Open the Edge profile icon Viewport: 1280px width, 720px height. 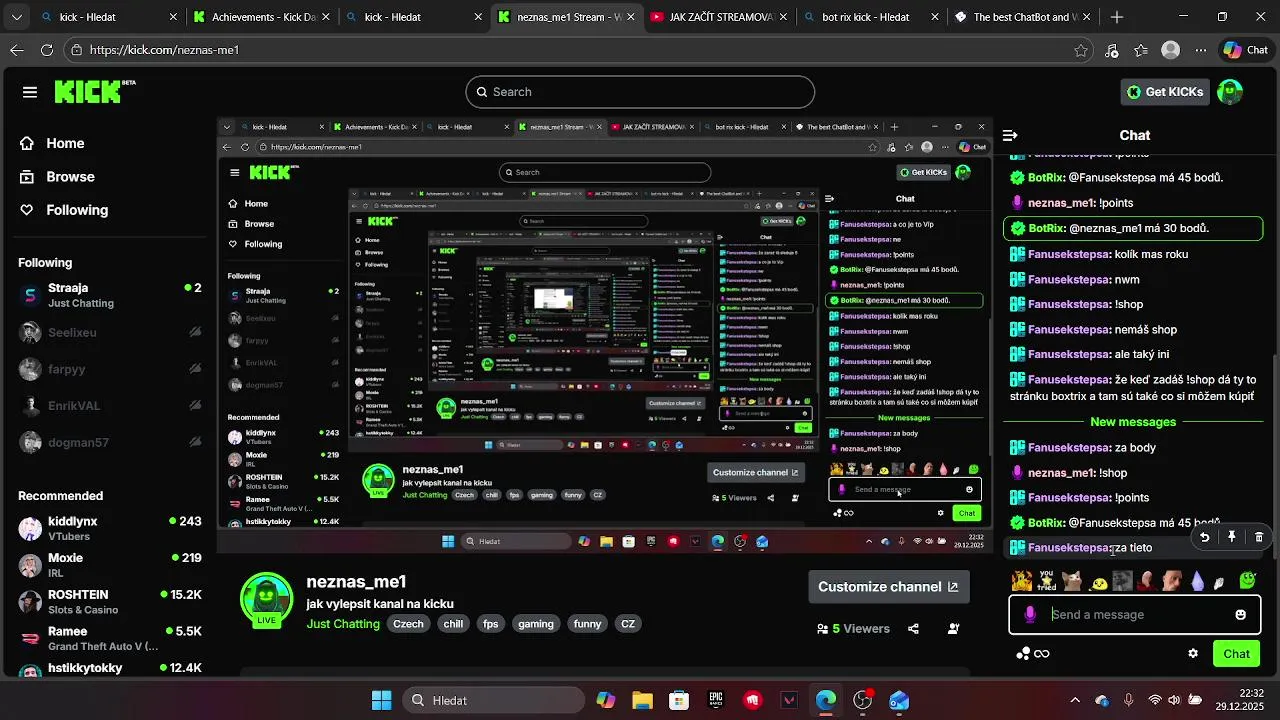(x=1171, y=50)
